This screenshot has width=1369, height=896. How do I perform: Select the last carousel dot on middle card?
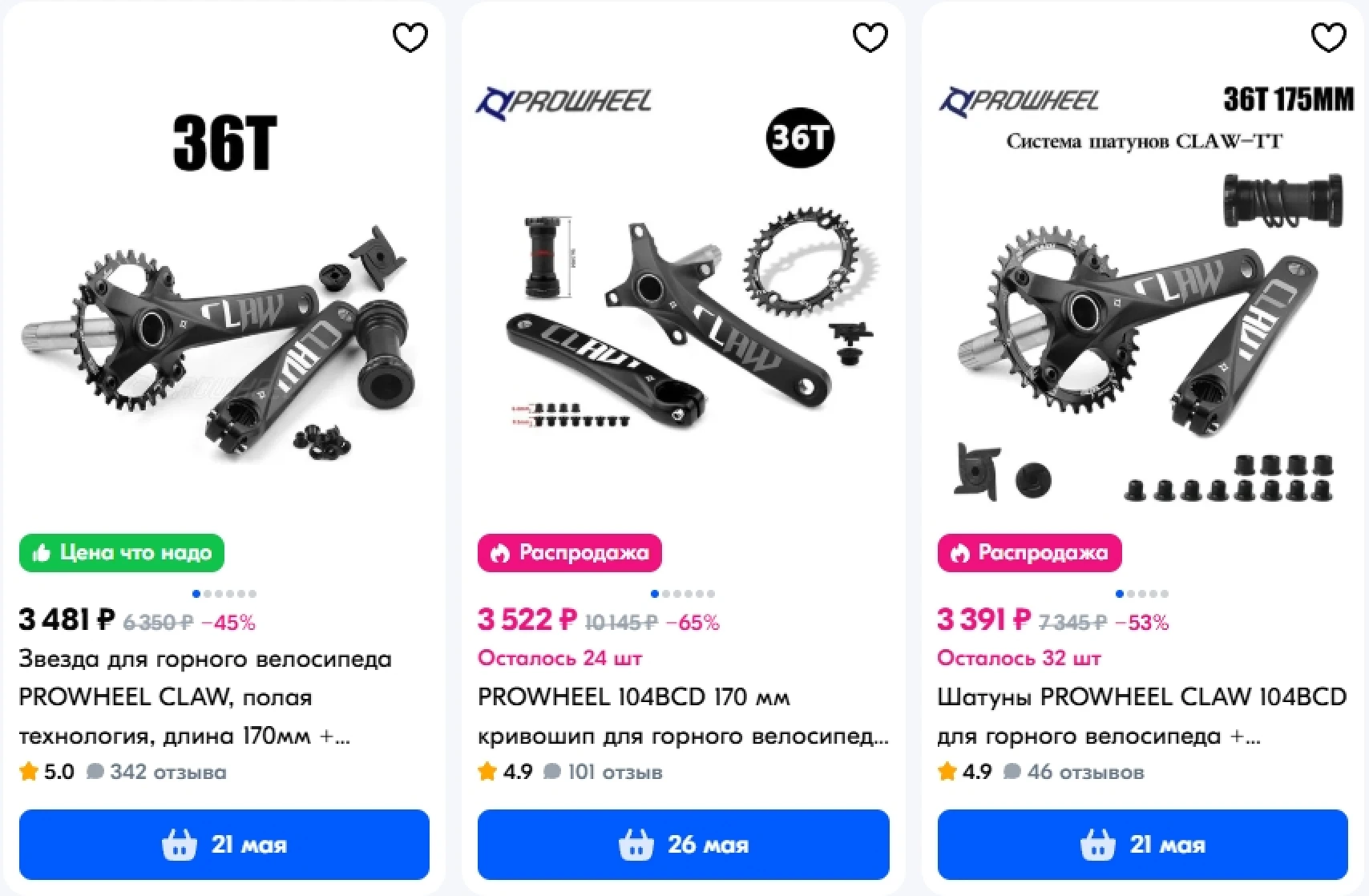coord(711,594)
